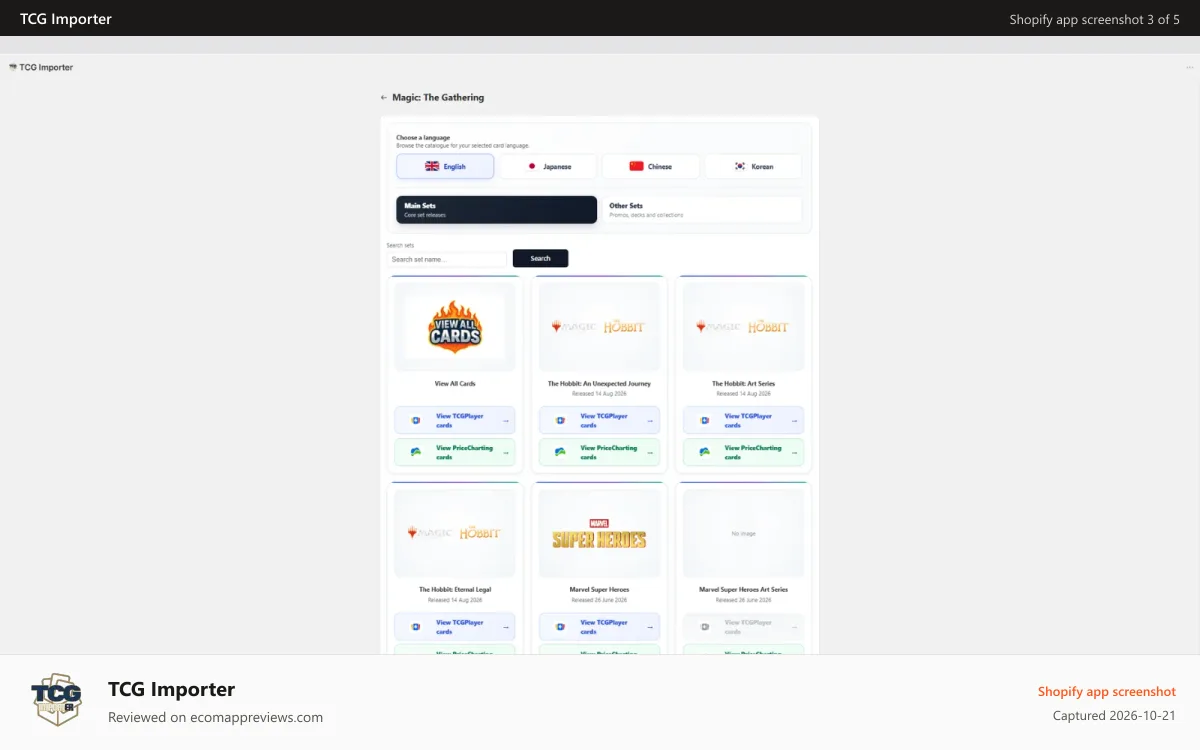
Task: View PriceCharting cards for Hobbit: An Unexpected Journey
Action: 599,452
